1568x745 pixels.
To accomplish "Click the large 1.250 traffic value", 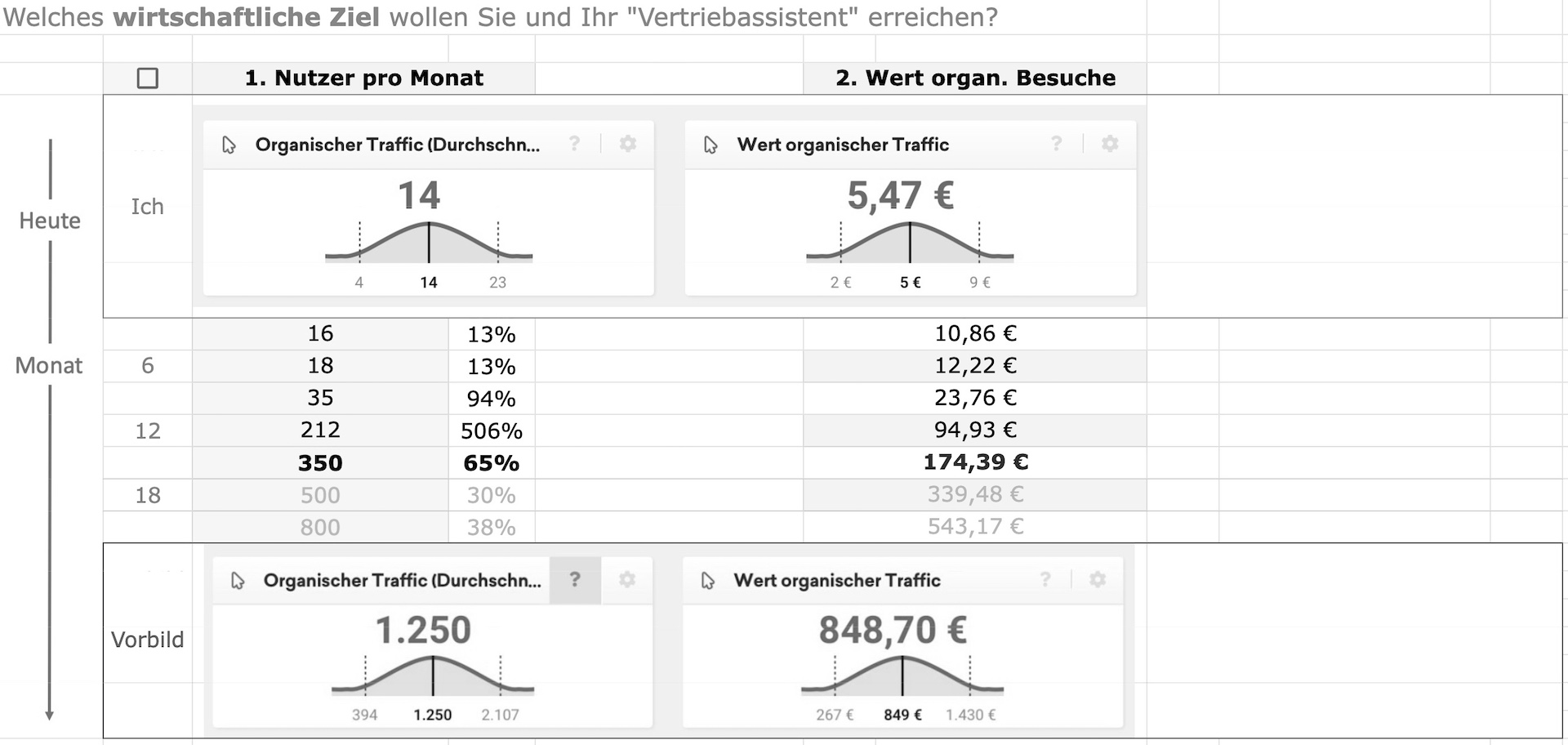I will [423, 631].
